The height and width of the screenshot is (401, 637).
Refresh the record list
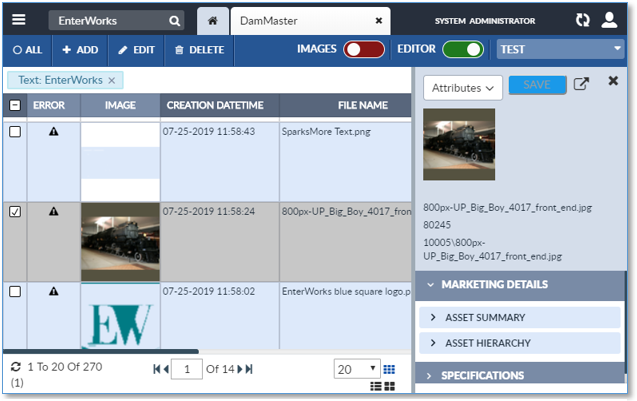click(x=15, y=369)
